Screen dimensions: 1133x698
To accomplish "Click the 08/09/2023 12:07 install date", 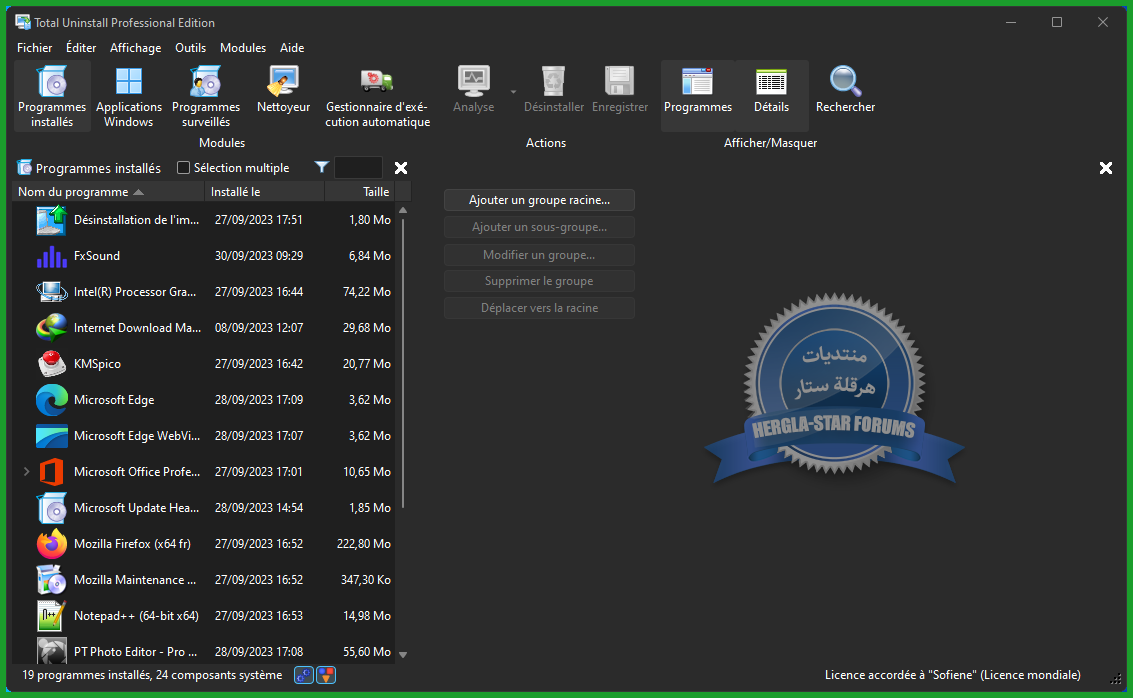I will 259,328.
